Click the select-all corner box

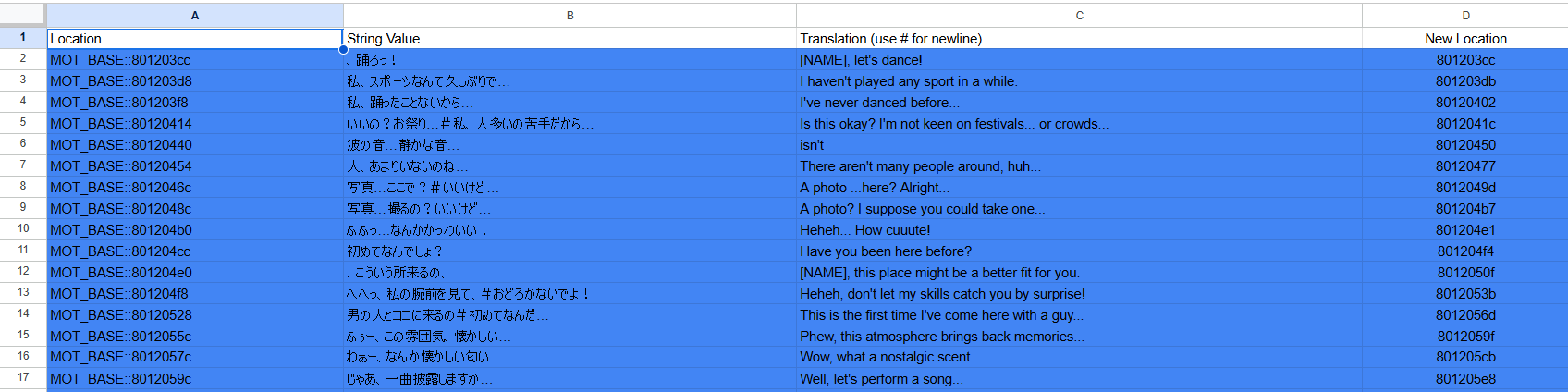coord(22,15)
